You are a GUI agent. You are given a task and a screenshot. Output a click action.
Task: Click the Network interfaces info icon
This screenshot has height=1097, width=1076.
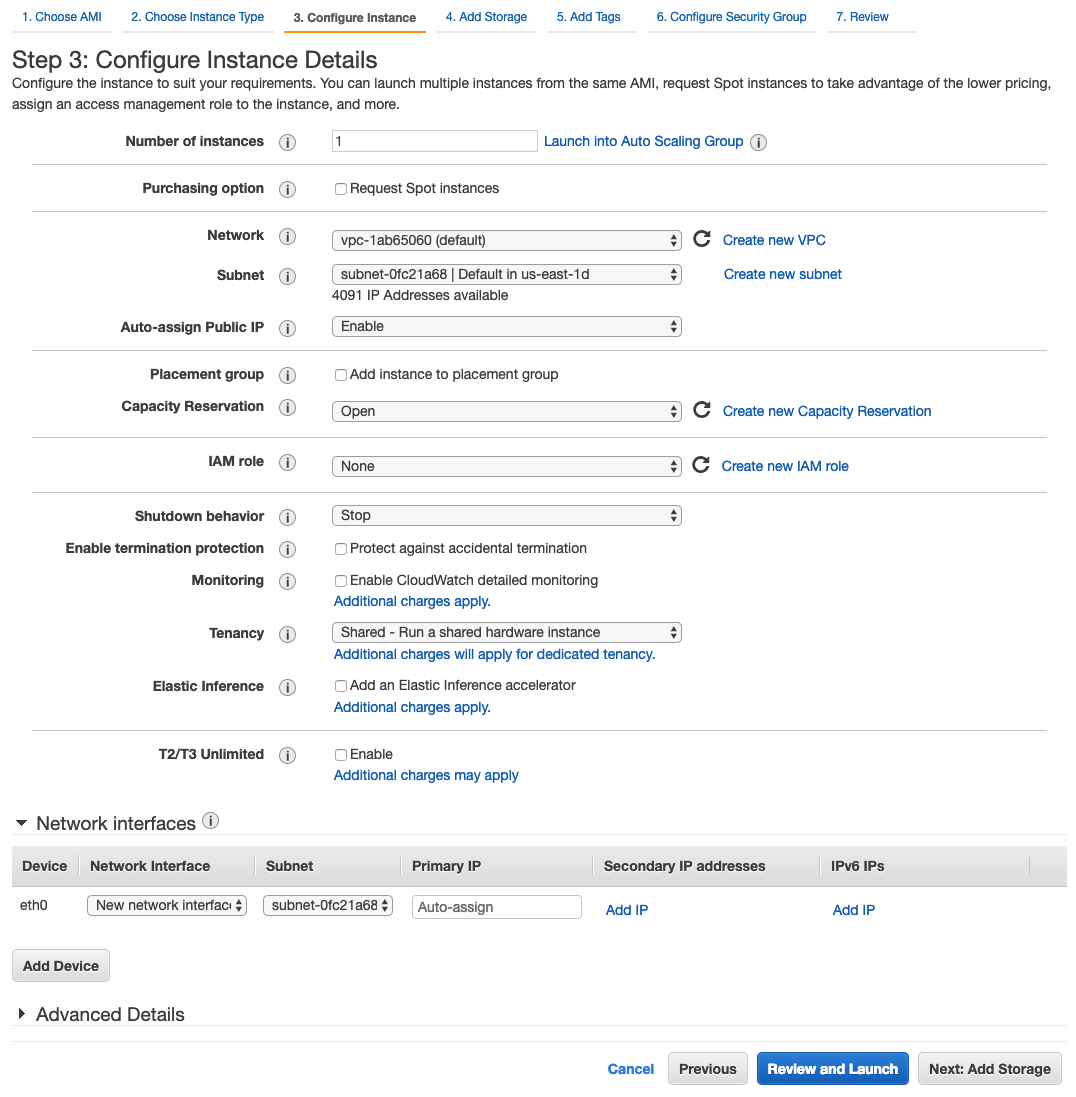210,820
